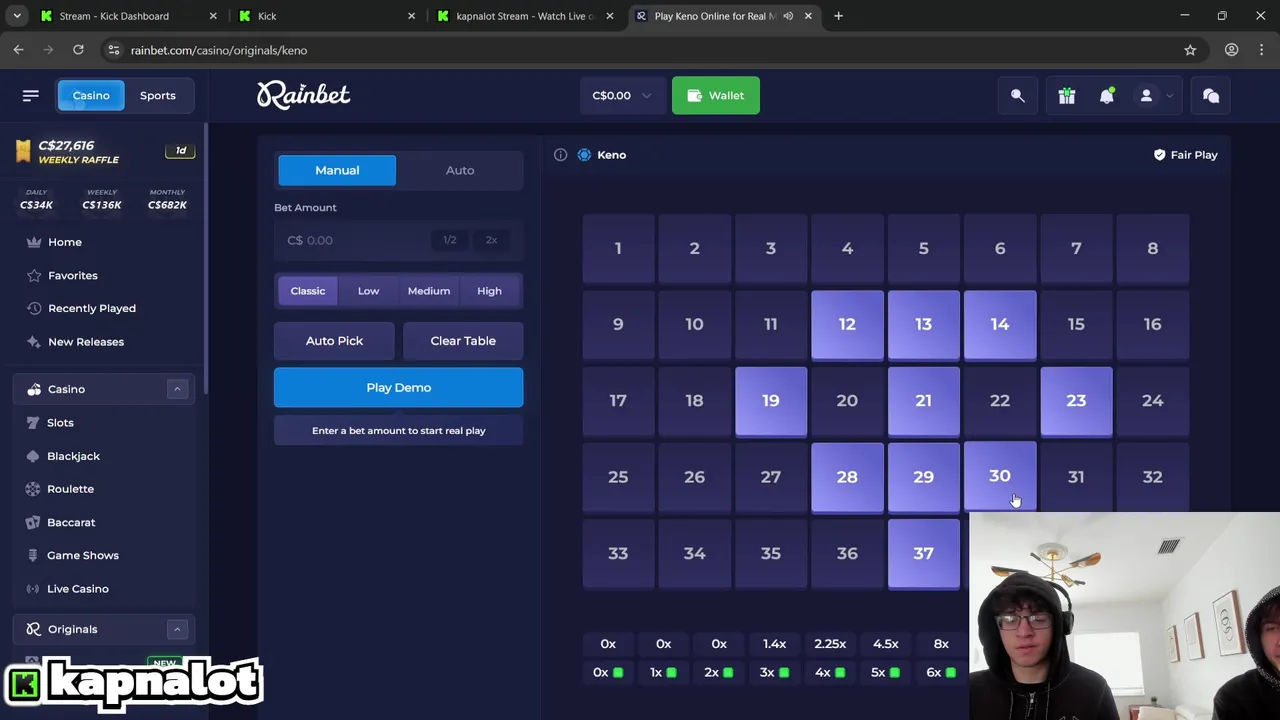
Task: Click the Recently Played clock icon
Action: click(34, 308)
